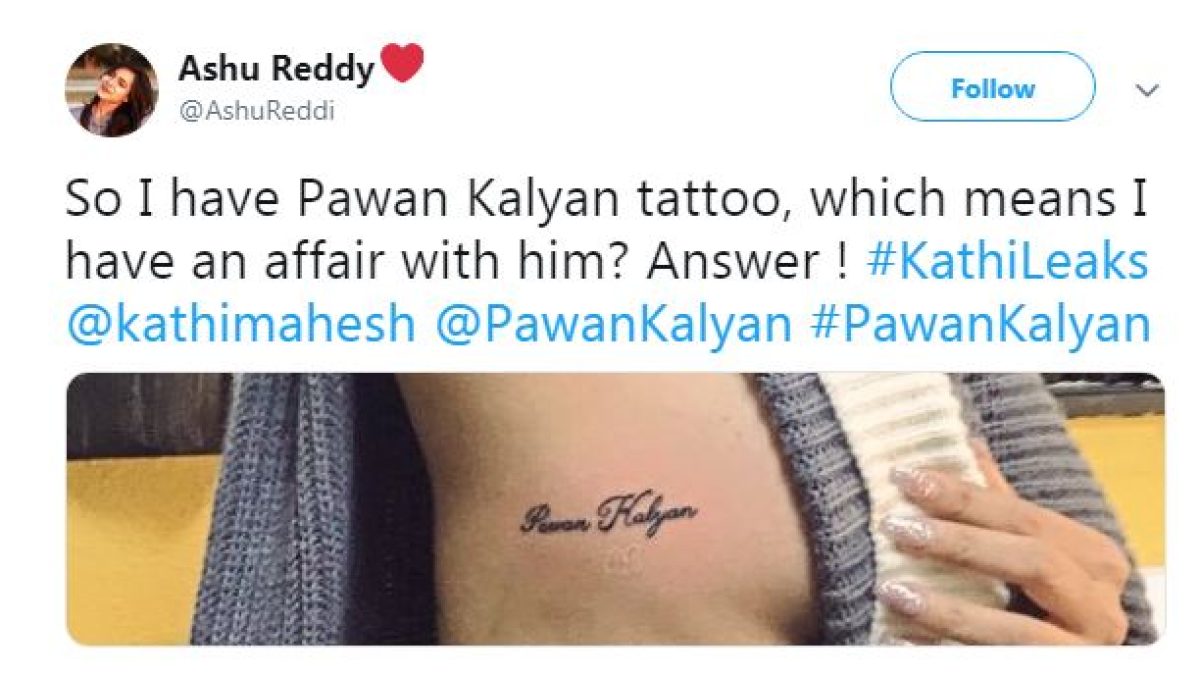The height and width of the screenshot is (675, 1200).
Task: Click the tweet's first line of text
Action: [606, 201]
